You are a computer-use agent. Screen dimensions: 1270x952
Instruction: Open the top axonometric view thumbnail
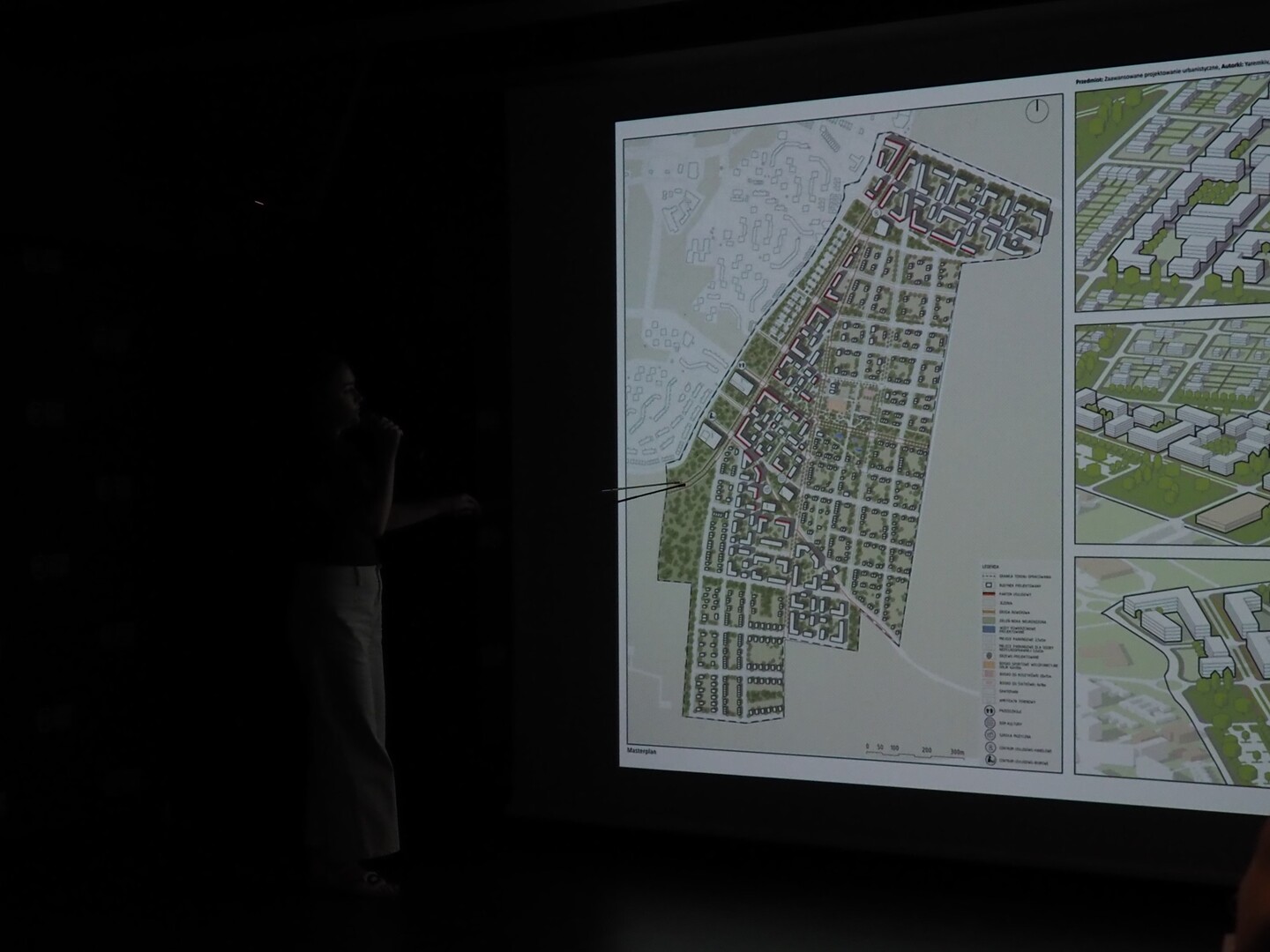point(1173,193)
